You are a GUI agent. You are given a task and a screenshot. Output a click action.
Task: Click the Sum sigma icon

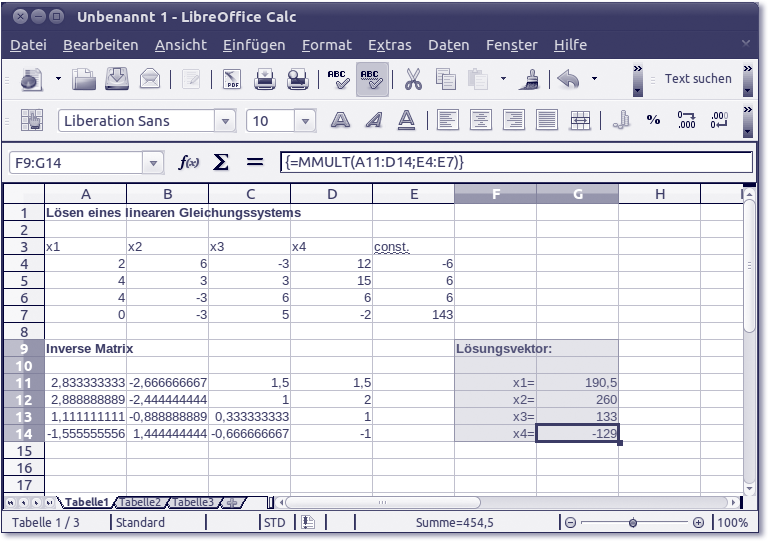tap(221, 162)
